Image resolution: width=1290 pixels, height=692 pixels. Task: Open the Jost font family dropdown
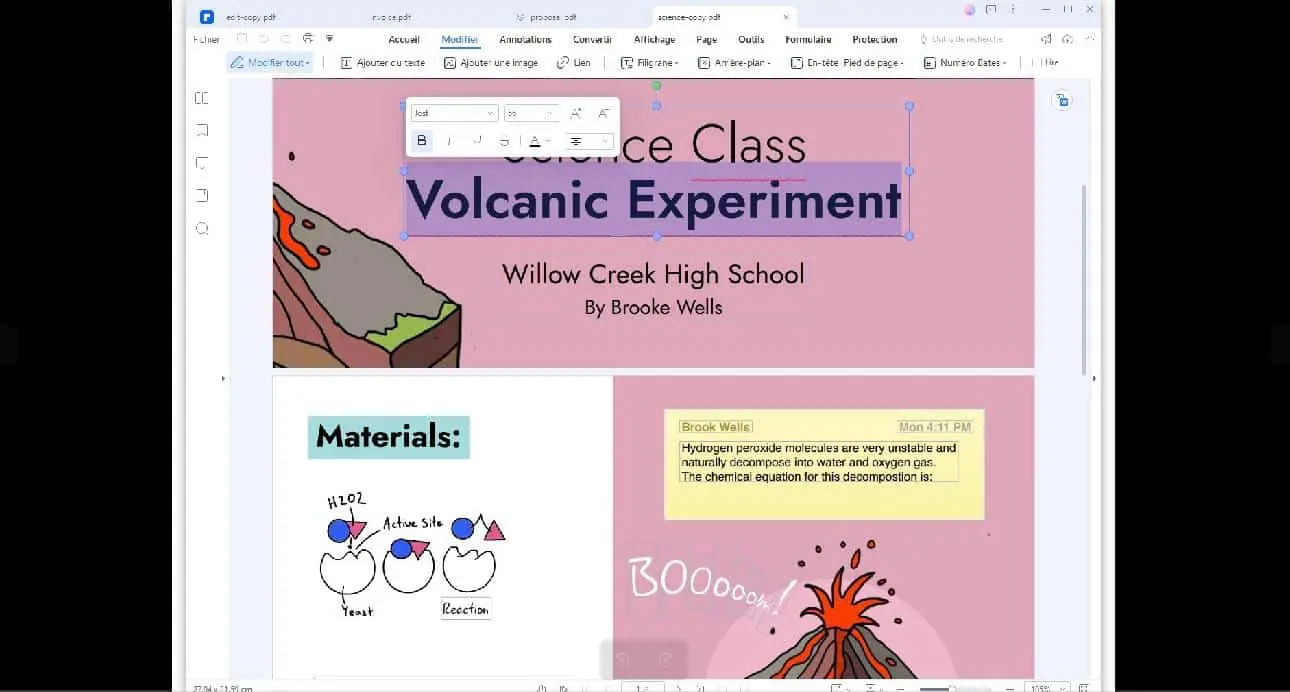pos(454,113)
